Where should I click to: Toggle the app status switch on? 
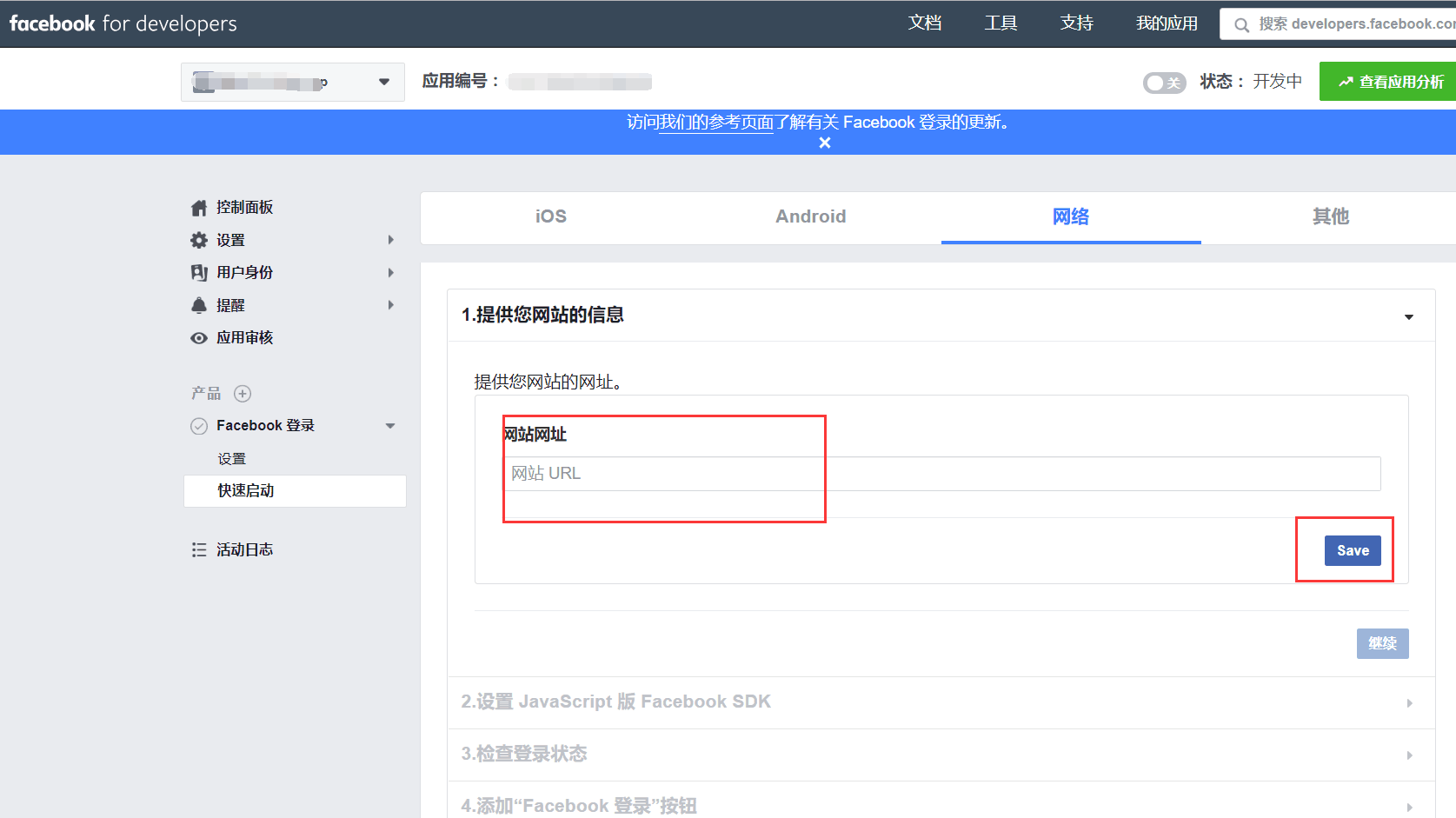1164,83
